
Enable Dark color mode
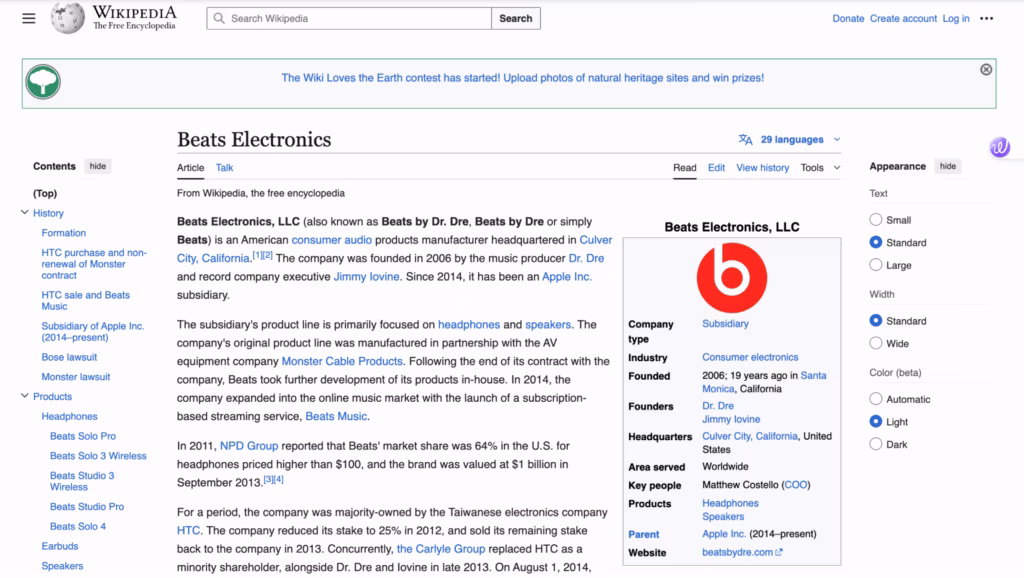click(x=875, y=444)
